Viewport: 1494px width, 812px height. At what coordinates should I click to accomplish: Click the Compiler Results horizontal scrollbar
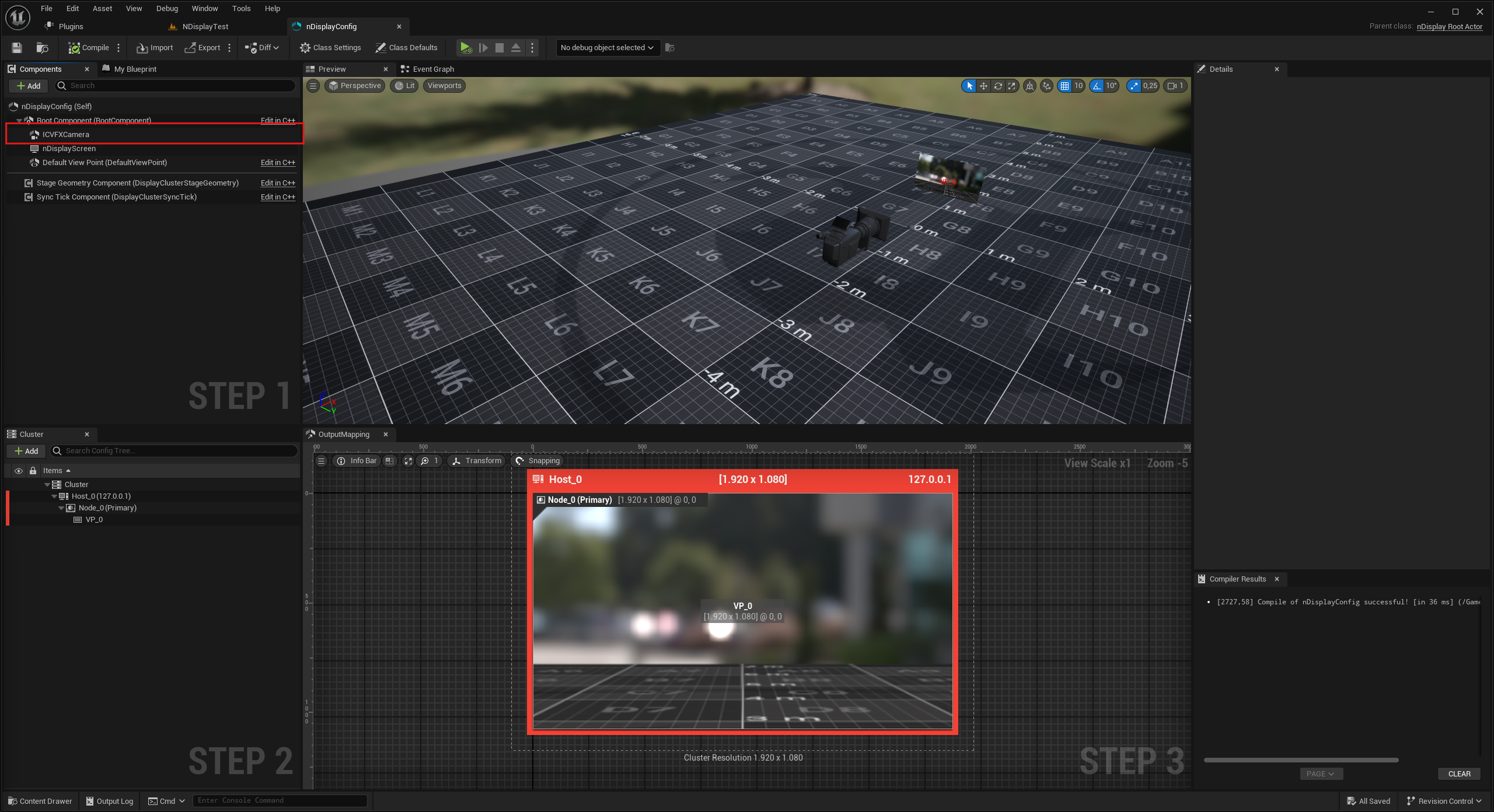(1301, 760)
